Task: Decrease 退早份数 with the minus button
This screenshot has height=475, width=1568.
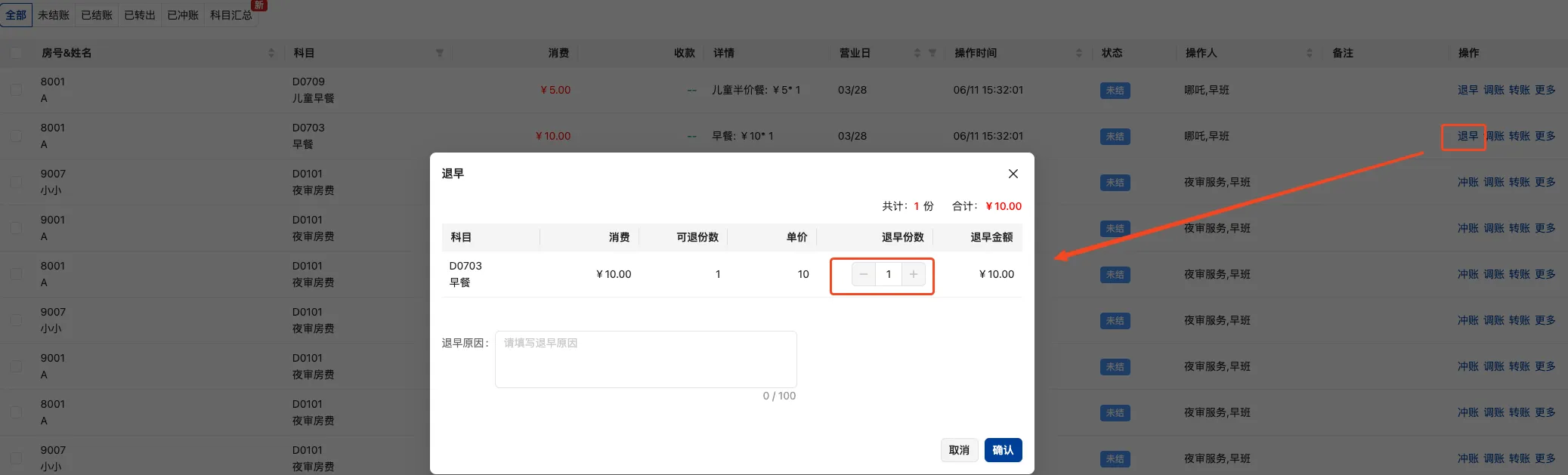Action: click(864, 274)
